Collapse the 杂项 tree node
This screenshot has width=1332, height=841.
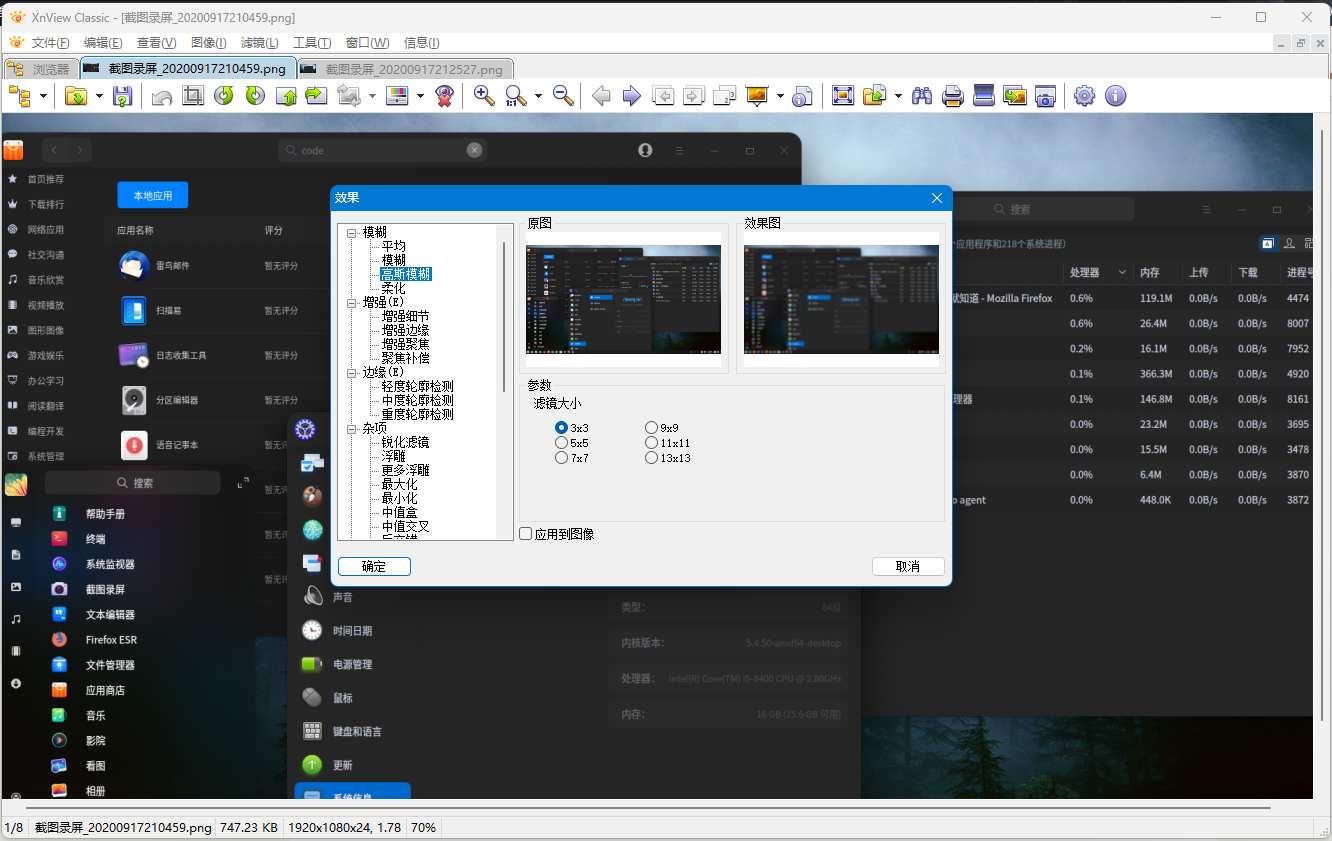coord(352,428)
